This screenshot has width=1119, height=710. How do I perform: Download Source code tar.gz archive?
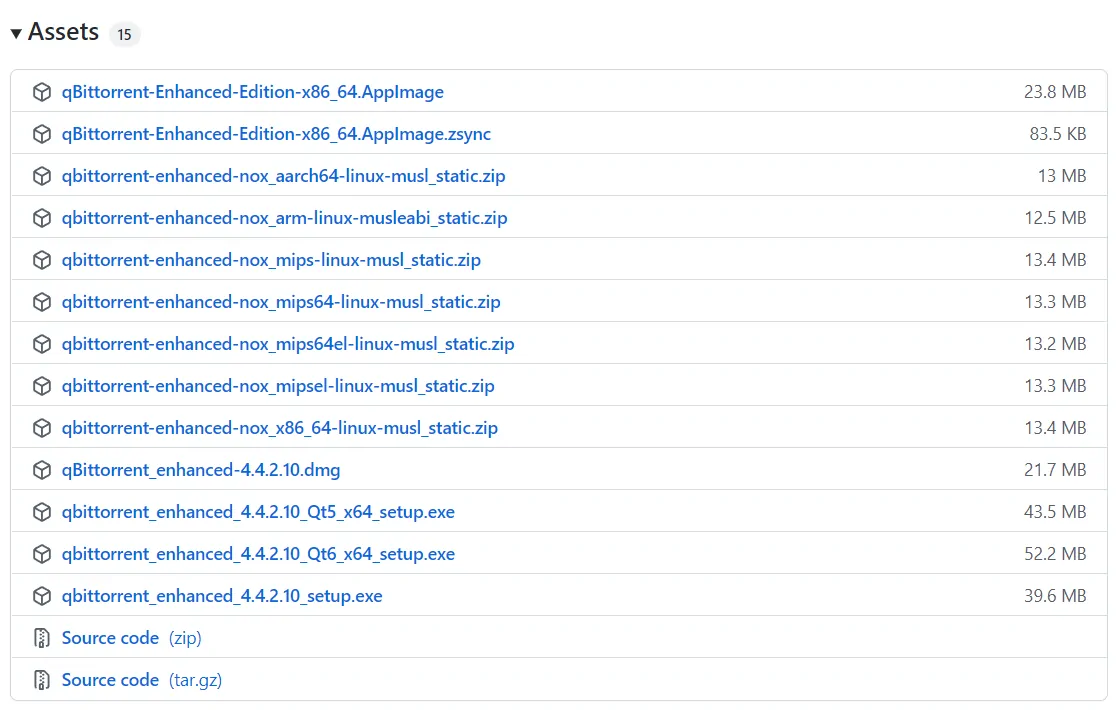coord(142,680)
